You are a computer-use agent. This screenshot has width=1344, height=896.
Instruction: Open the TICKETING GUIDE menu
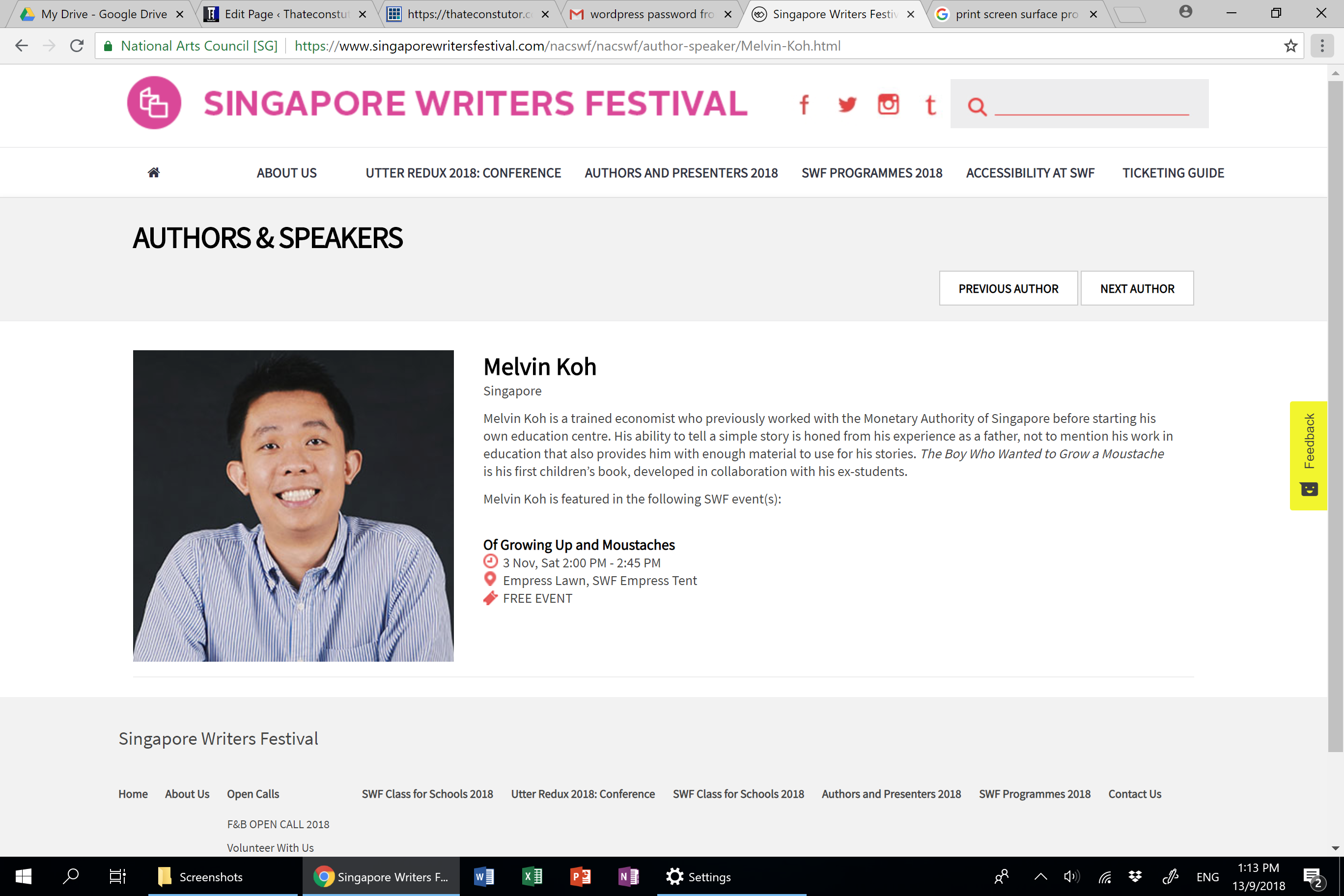click(1173, 173)
